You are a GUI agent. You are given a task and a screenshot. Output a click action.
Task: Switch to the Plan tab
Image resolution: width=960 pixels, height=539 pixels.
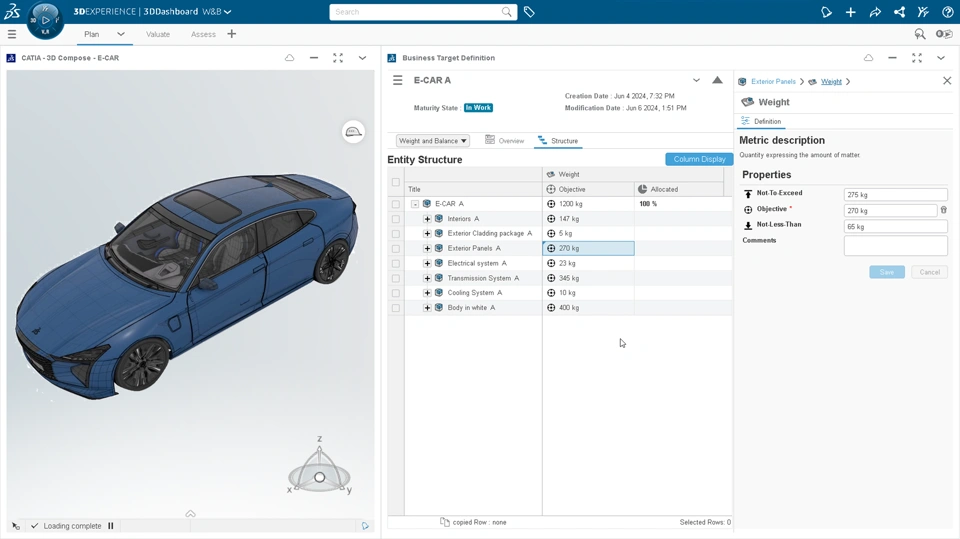(92, 34)
